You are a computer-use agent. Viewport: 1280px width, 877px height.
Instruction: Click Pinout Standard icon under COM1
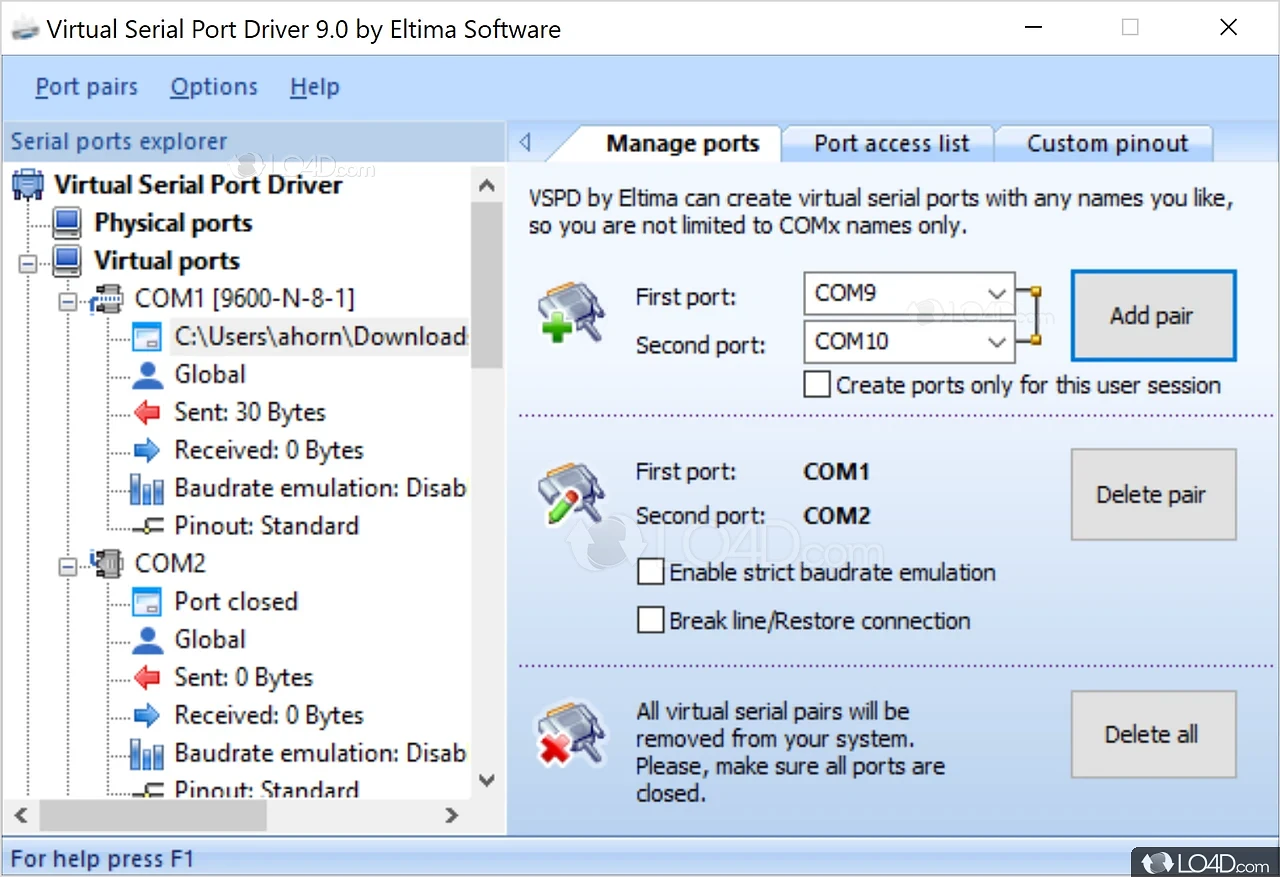147,526
